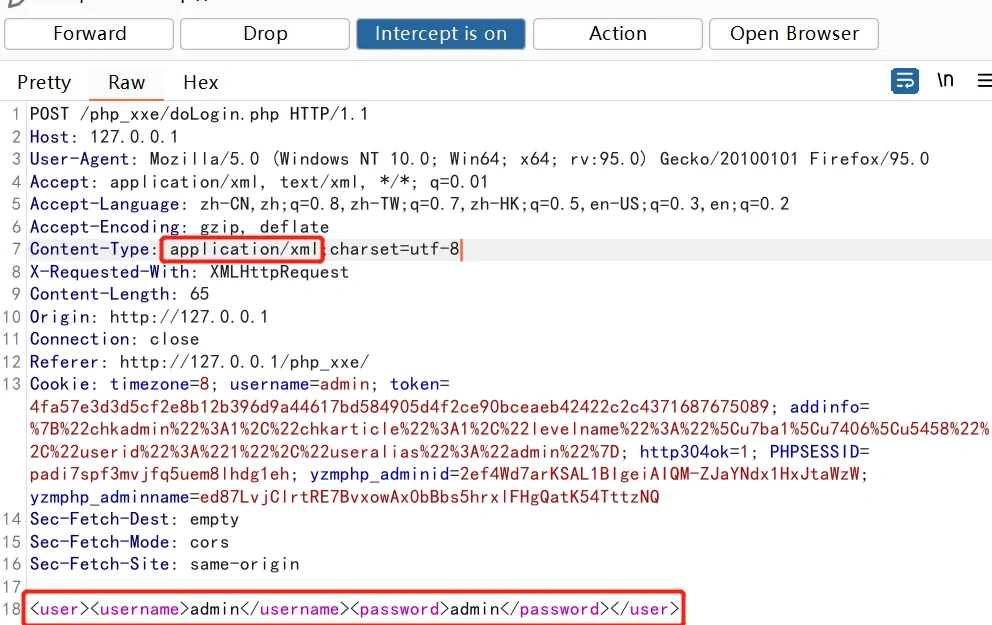The width and height of the screenshot is (992, 625).
Task: Click the Accept-Encoding: gzip, deflate line
Action: coord(180,227)
